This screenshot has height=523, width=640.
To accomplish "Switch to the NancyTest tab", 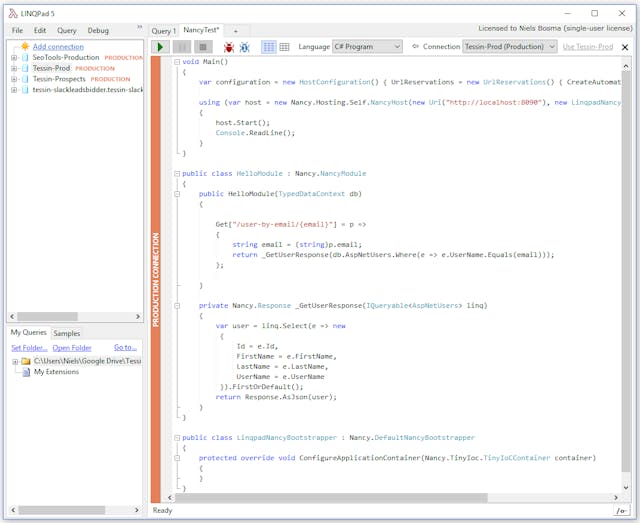I will (x=201, y=30).
